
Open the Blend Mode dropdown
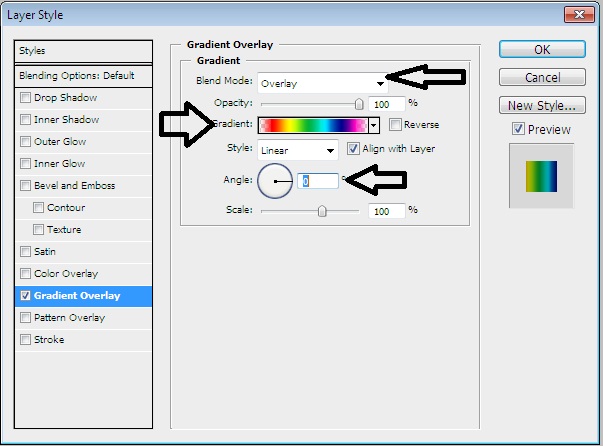322,83
